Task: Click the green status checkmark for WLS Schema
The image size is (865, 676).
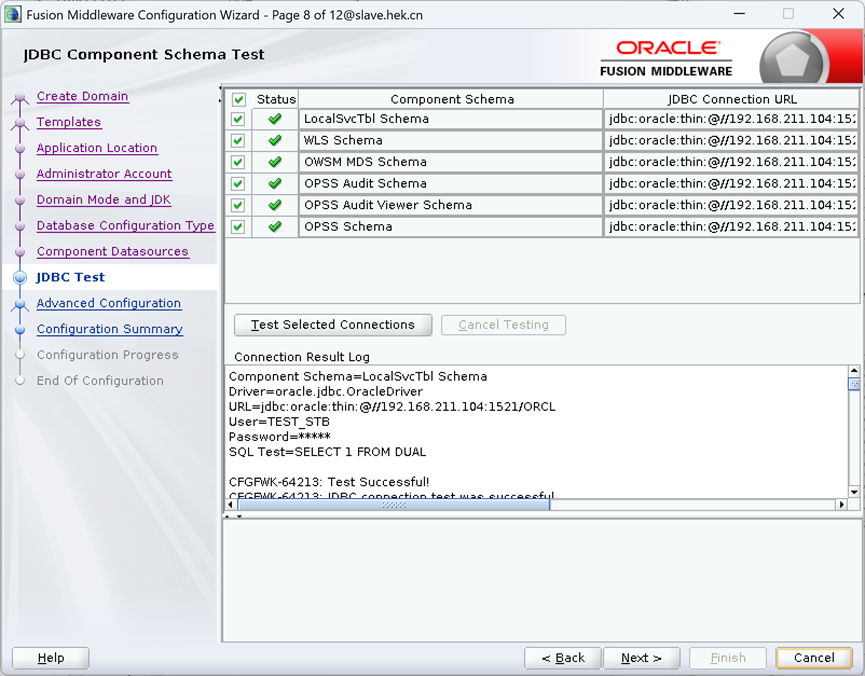Action: 275,140
